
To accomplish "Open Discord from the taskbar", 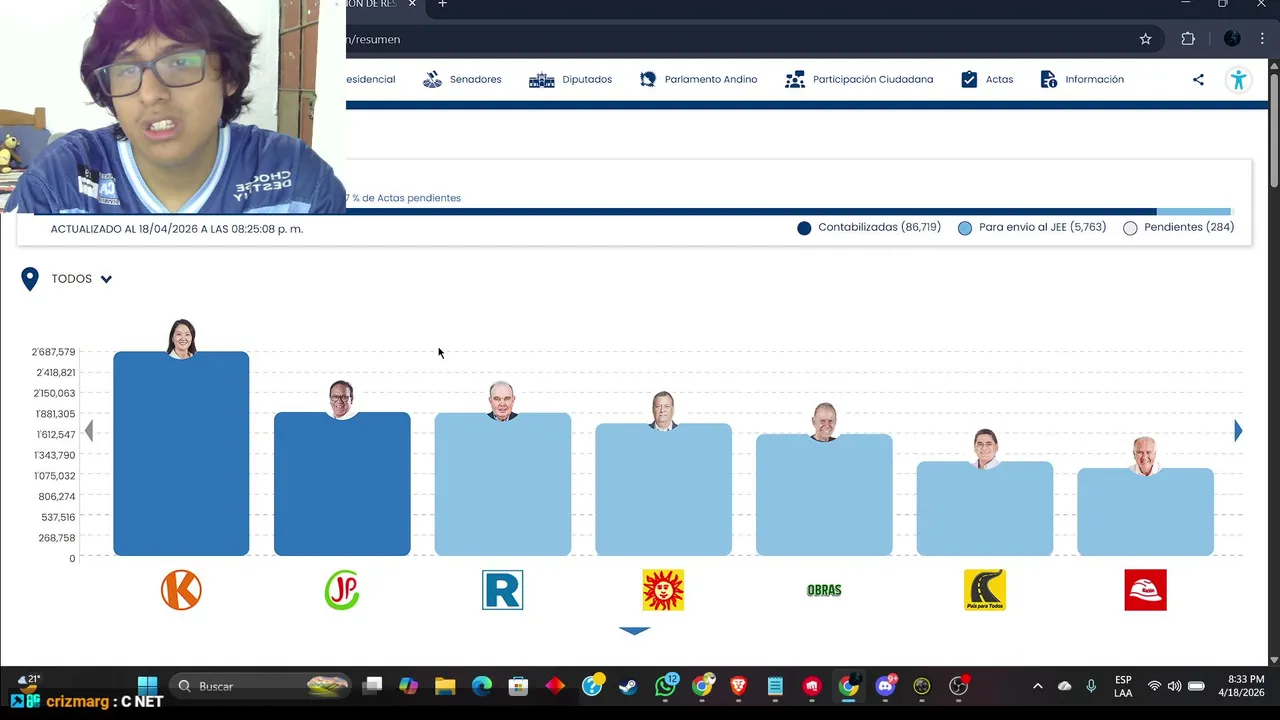I will coord(886,686).
